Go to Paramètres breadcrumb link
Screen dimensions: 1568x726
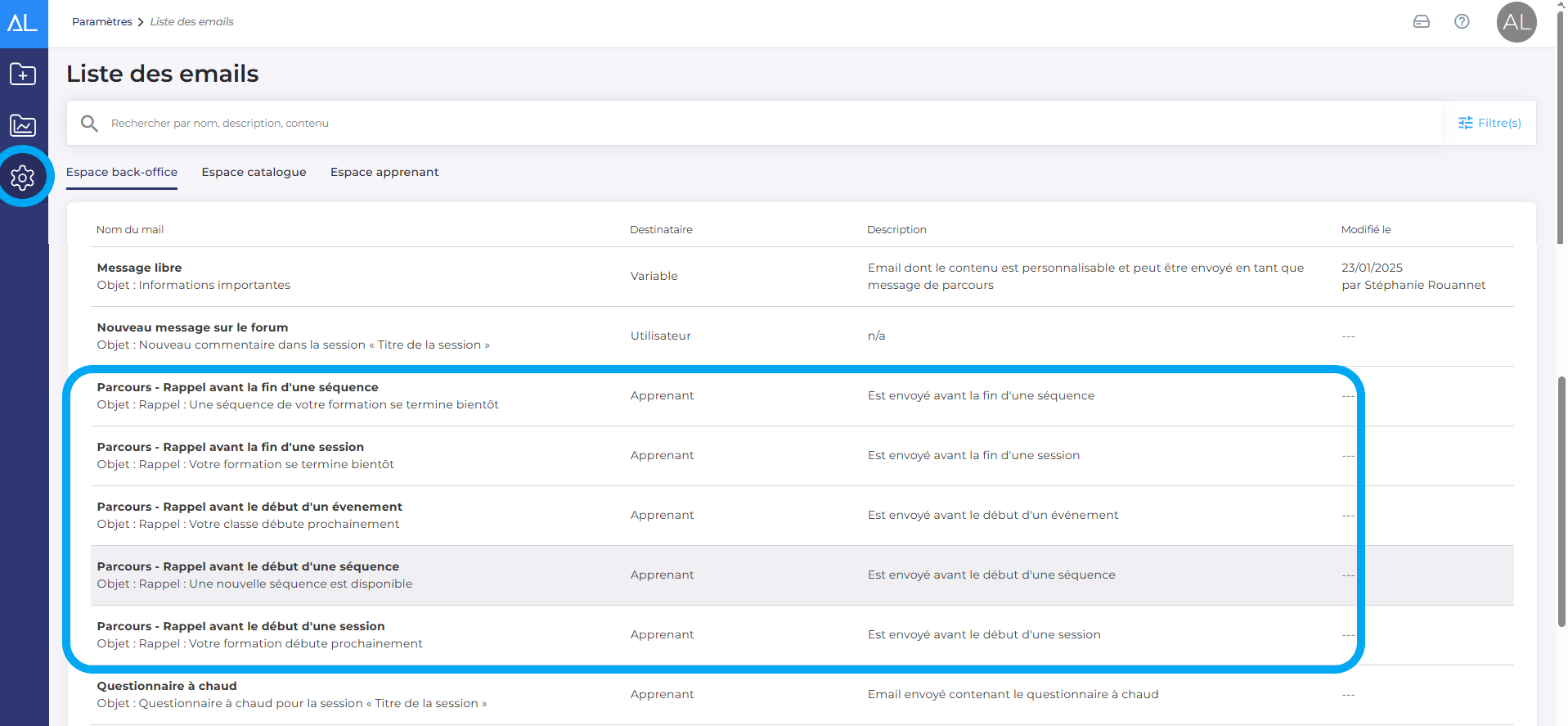coord(101,22)
